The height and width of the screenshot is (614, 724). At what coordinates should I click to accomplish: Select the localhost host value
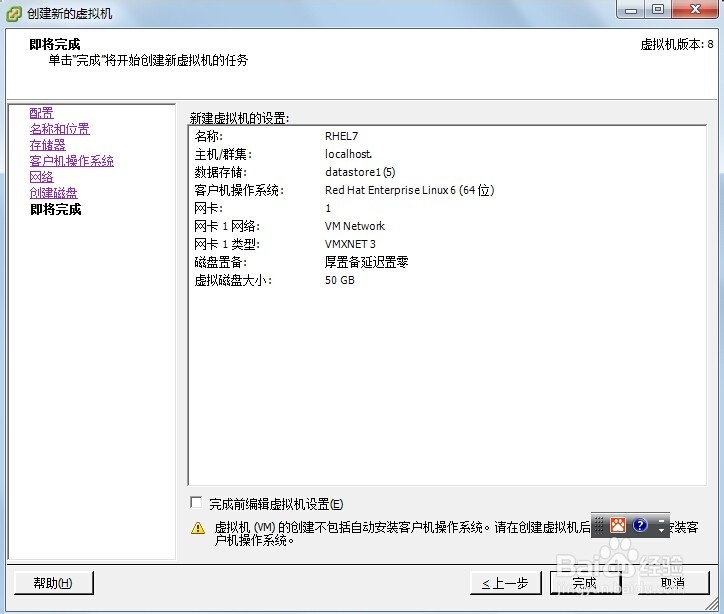348,154
